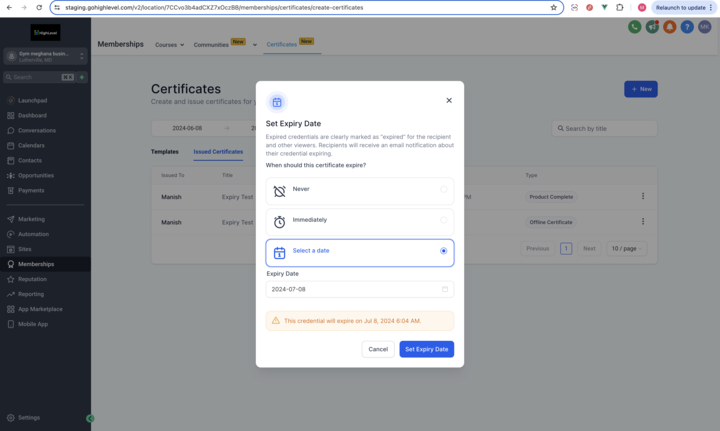Screen dimensions: 720x431
Task: Click the help question mark icon
Action: coord(687,27)
